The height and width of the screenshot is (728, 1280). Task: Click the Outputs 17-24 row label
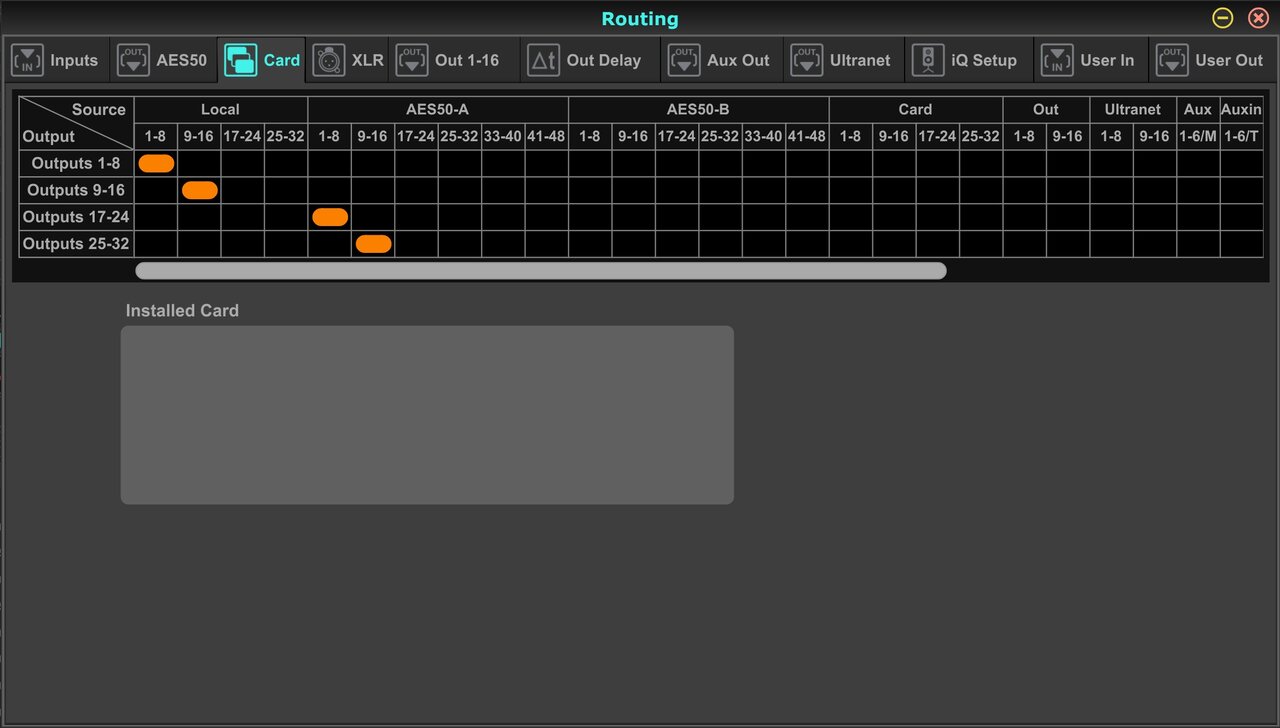[76, 217]
